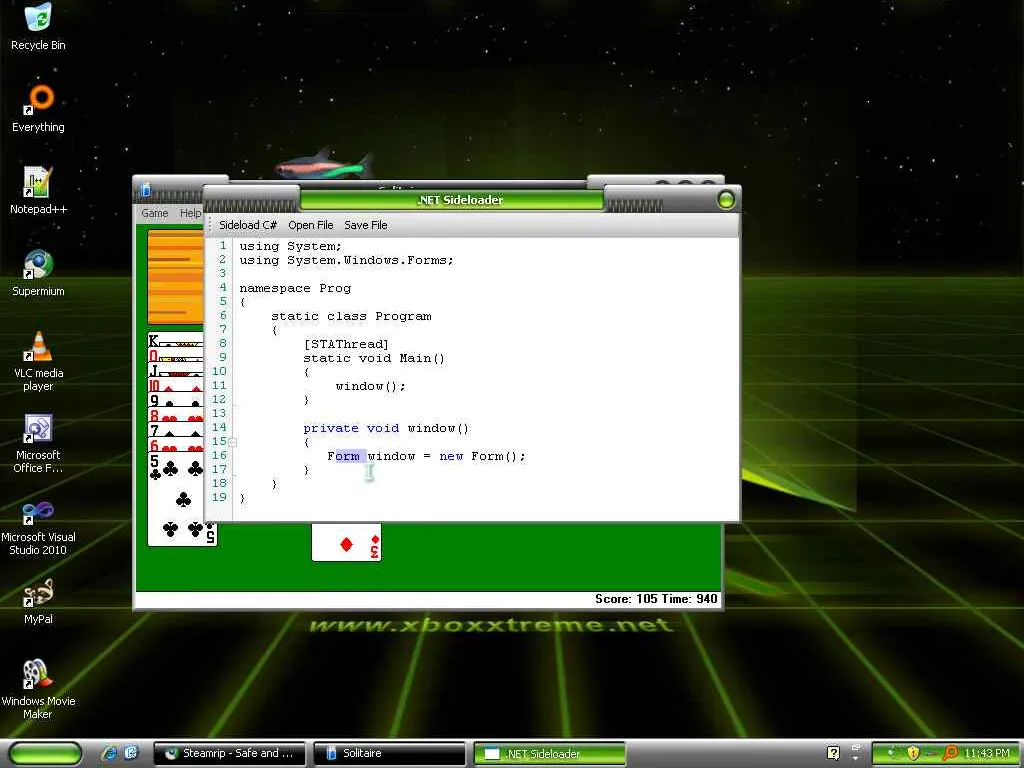The height and width of the screenshot is (768, 1024).
Task: Open the Recycle Bin desktop icon
Action: point(38,26)
